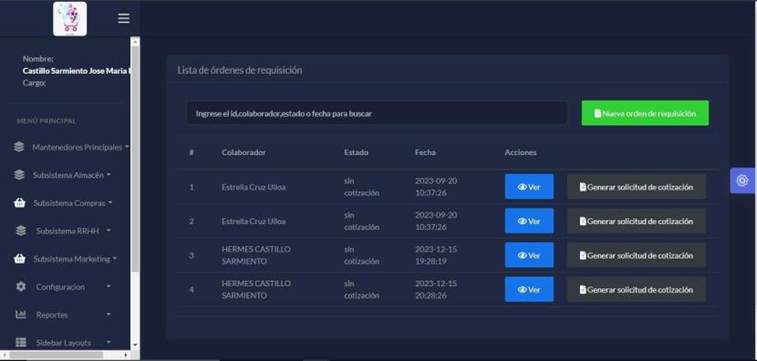Select HERMES CASTILLO SARMIENTO in row 4
The width and height of the screenshot is (757, 361).
[256, 290]
